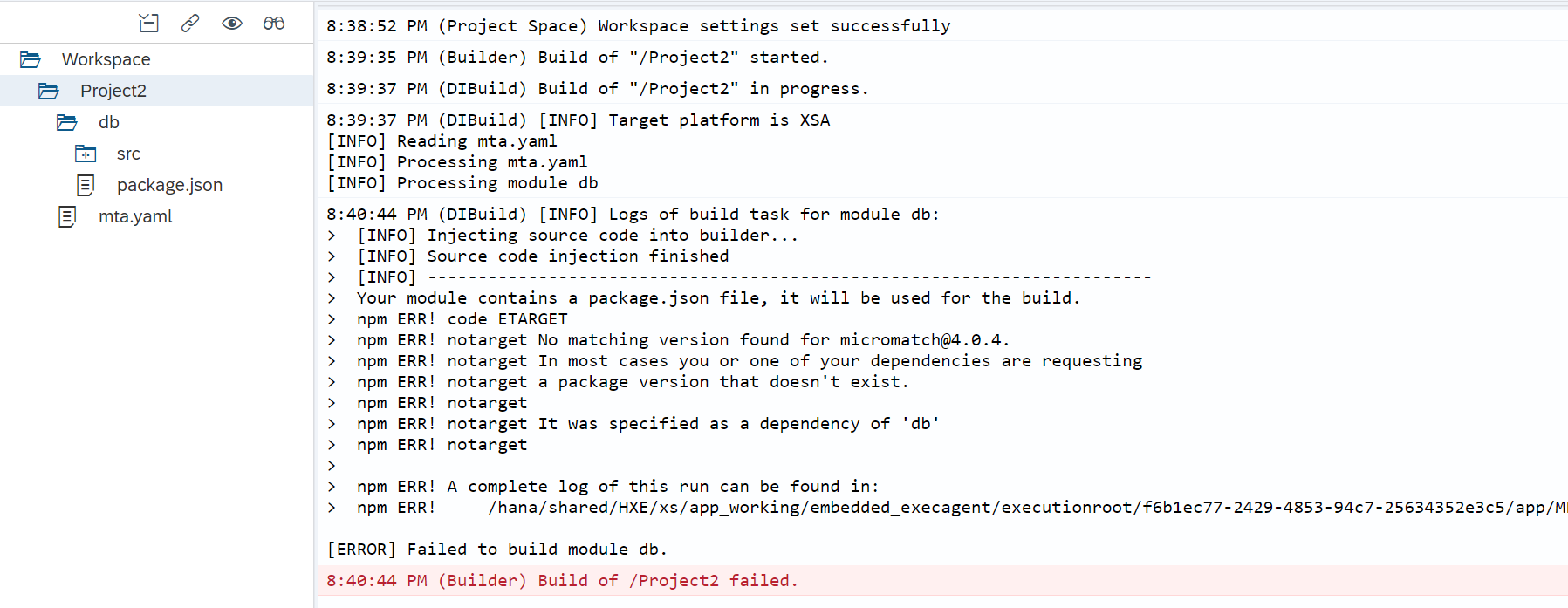The height and width of the screenshot is (608, 1568).
Task: Click the red 'Build of /Project2 failed' line
Action: (x=562, y=581)
